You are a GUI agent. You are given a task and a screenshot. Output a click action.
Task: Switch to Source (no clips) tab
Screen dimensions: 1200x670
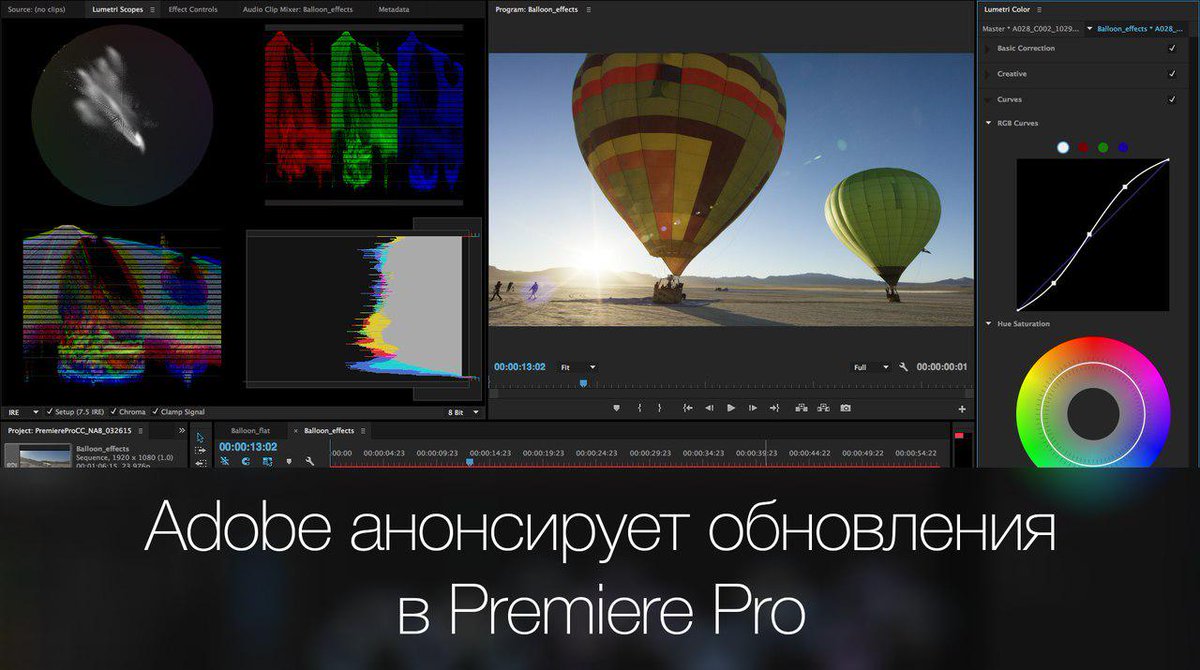click(x=35, y=9)
